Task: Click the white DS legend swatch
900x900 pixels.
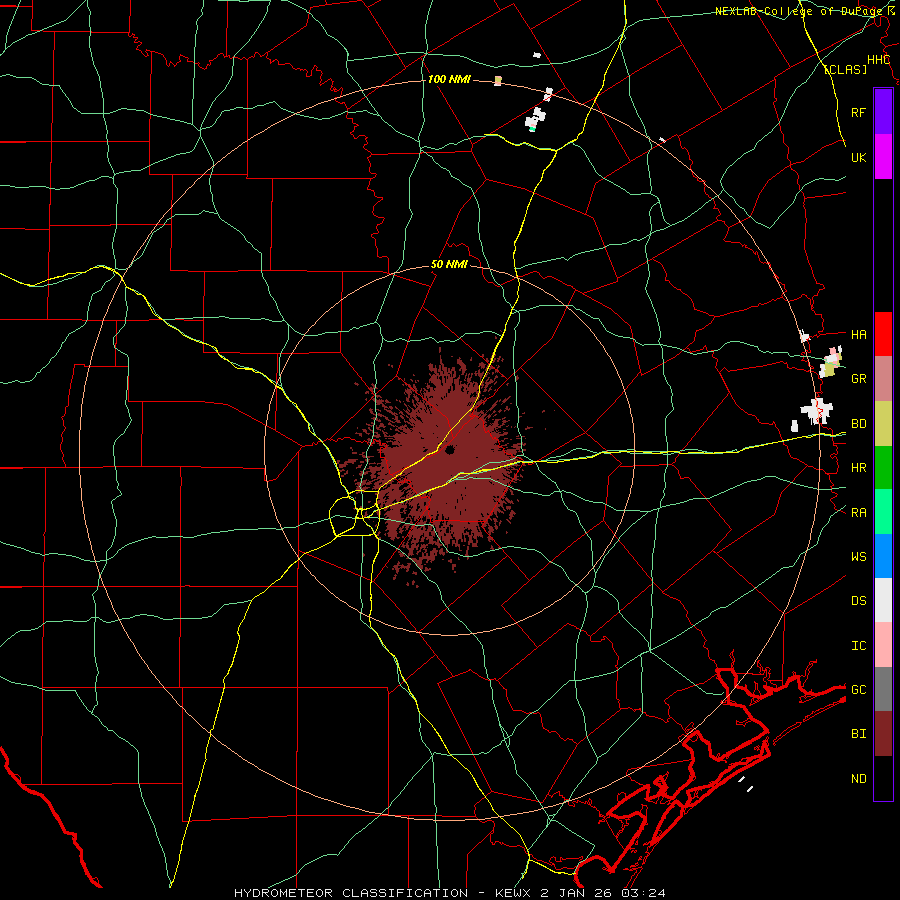Action: [x=883, y=600]
